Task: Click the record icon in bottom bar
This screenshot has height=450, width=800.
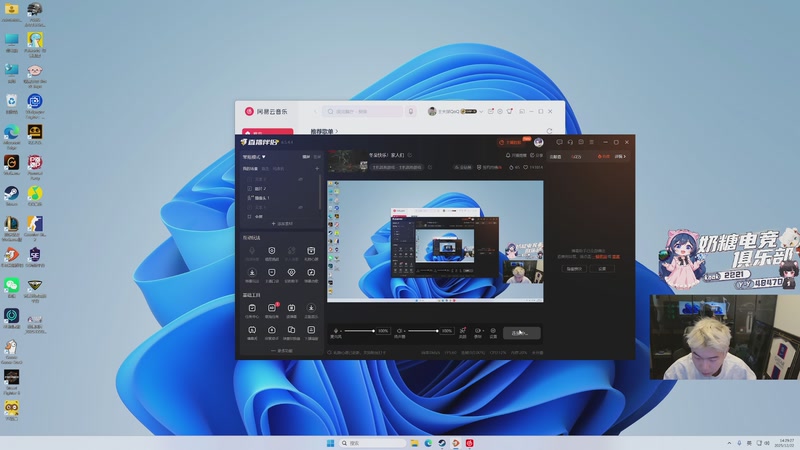Action: click(478, 332)
